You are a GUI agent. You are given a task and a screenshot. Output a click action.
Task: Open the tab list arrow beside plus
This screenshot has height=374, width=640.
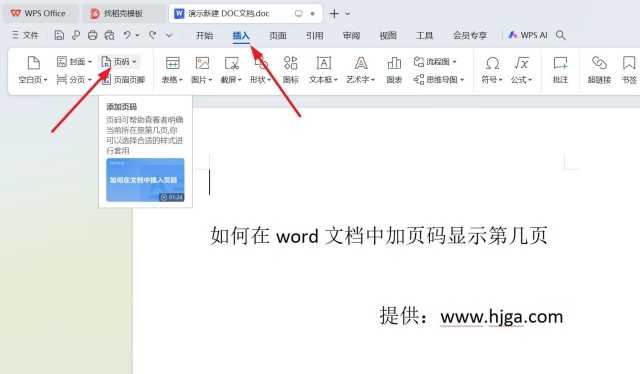point(347,13)
